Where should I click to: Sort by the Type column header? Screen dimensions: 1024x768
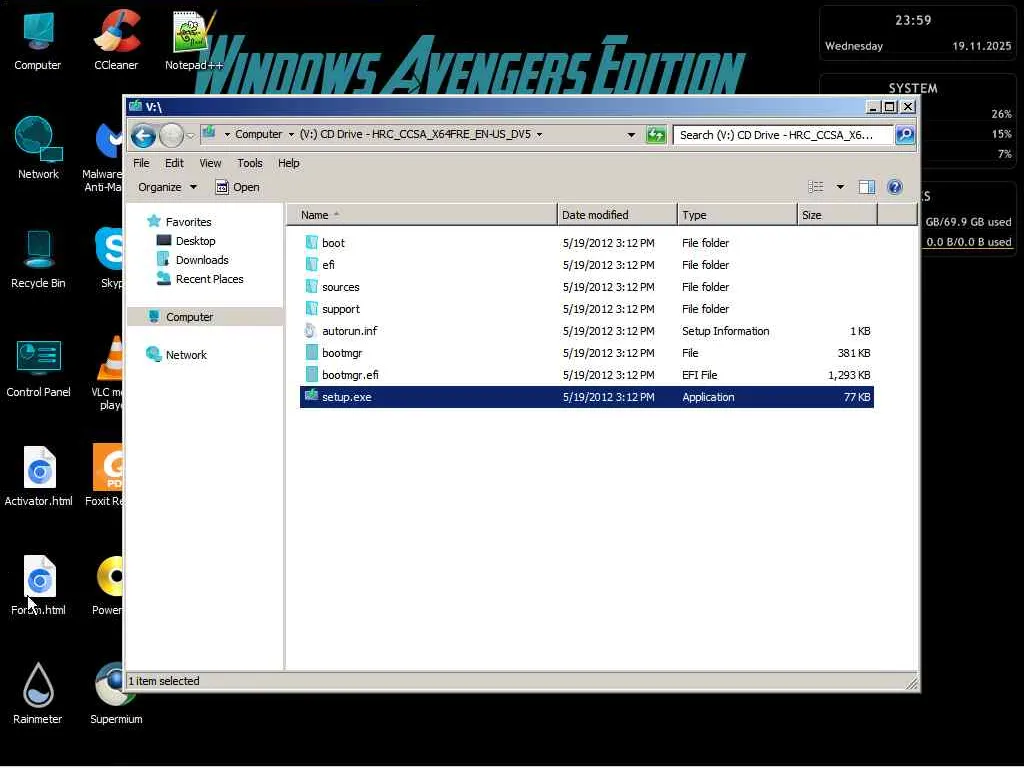click(737, 215)
